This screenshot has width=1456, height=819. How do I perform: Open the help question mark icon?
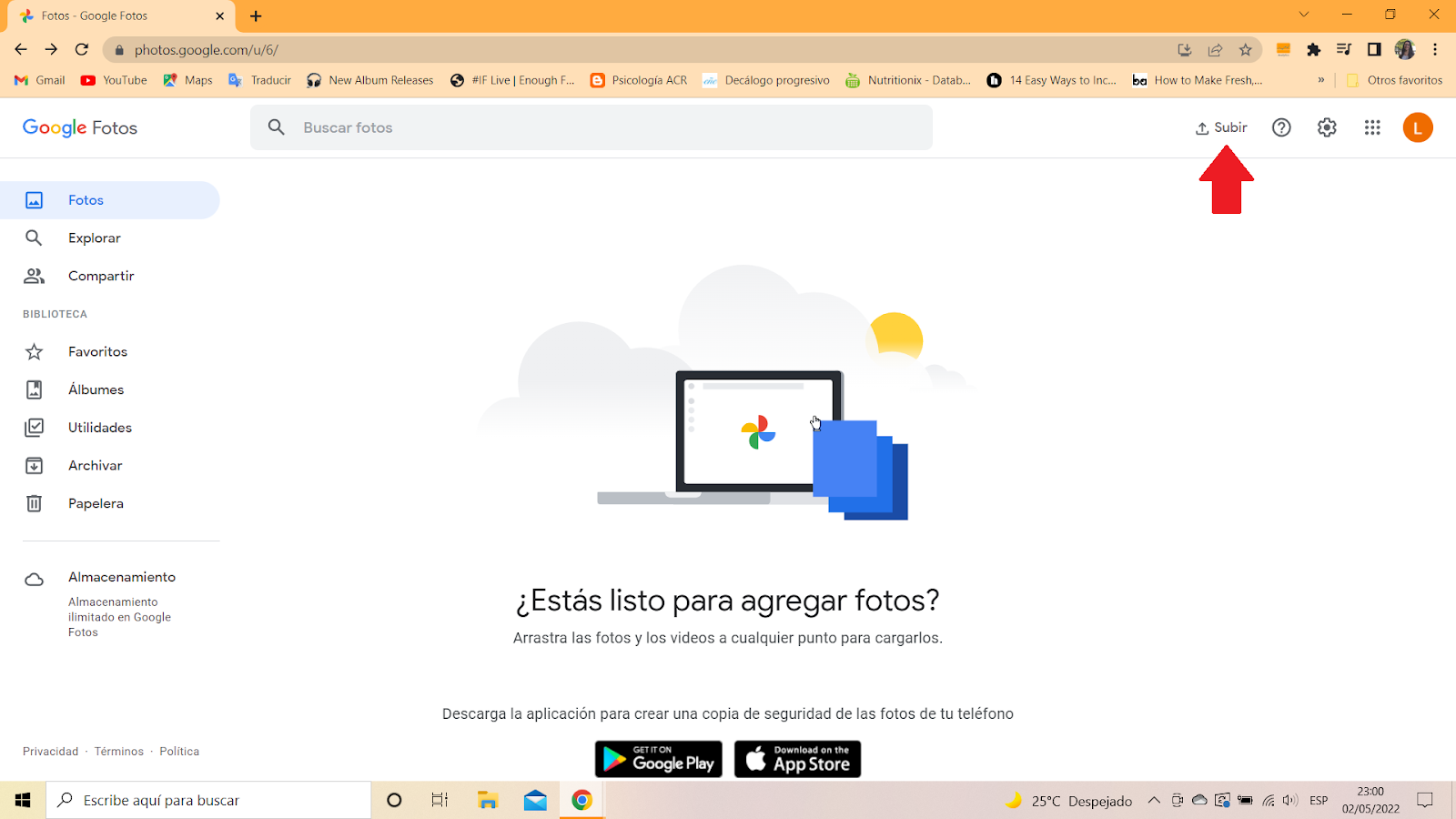[1281, 127]
